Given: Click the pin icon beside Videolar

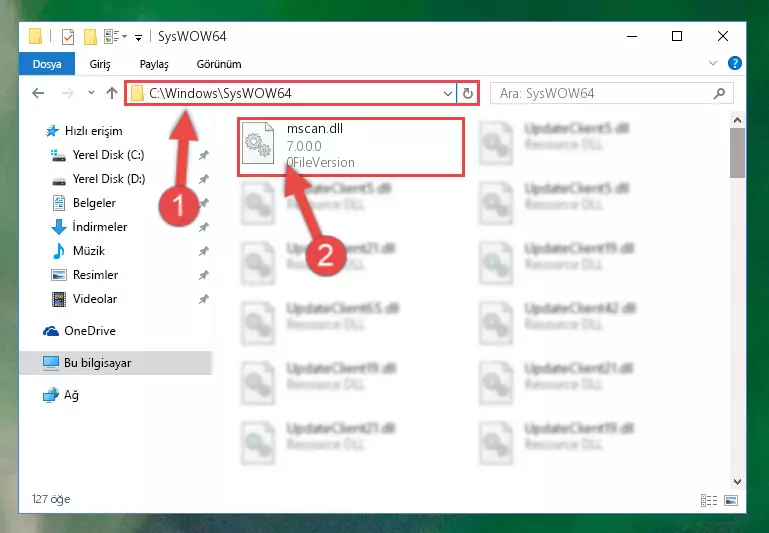Looking at the screenshot, I should 204,299.
